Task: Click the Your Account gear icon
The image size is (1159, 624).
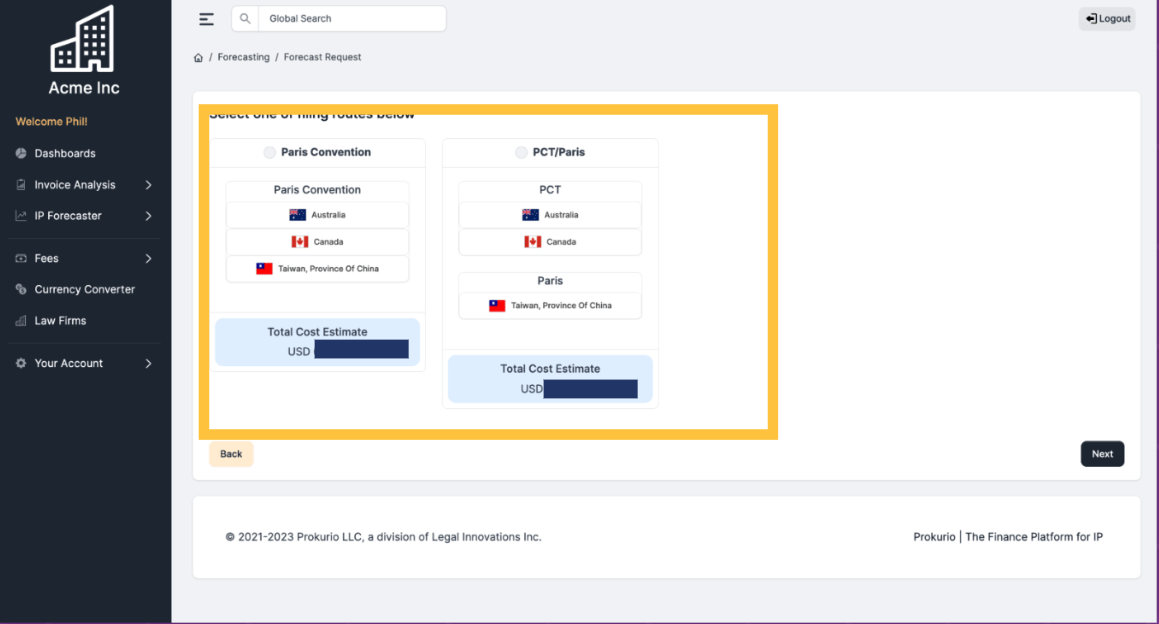Action: pyautogui.click(x=21, y=363)
